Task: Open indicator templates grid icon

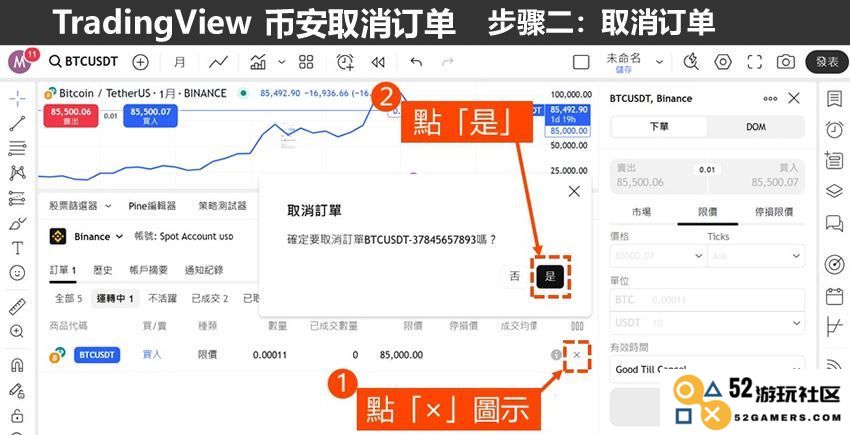Action: [x=306, y=62]
